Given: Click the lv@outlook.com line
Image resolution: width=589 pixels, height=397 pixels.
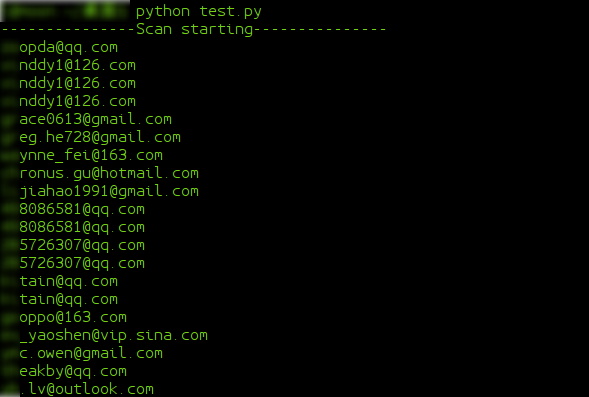Looking at the screenshot, I should (x=86, y=389).
